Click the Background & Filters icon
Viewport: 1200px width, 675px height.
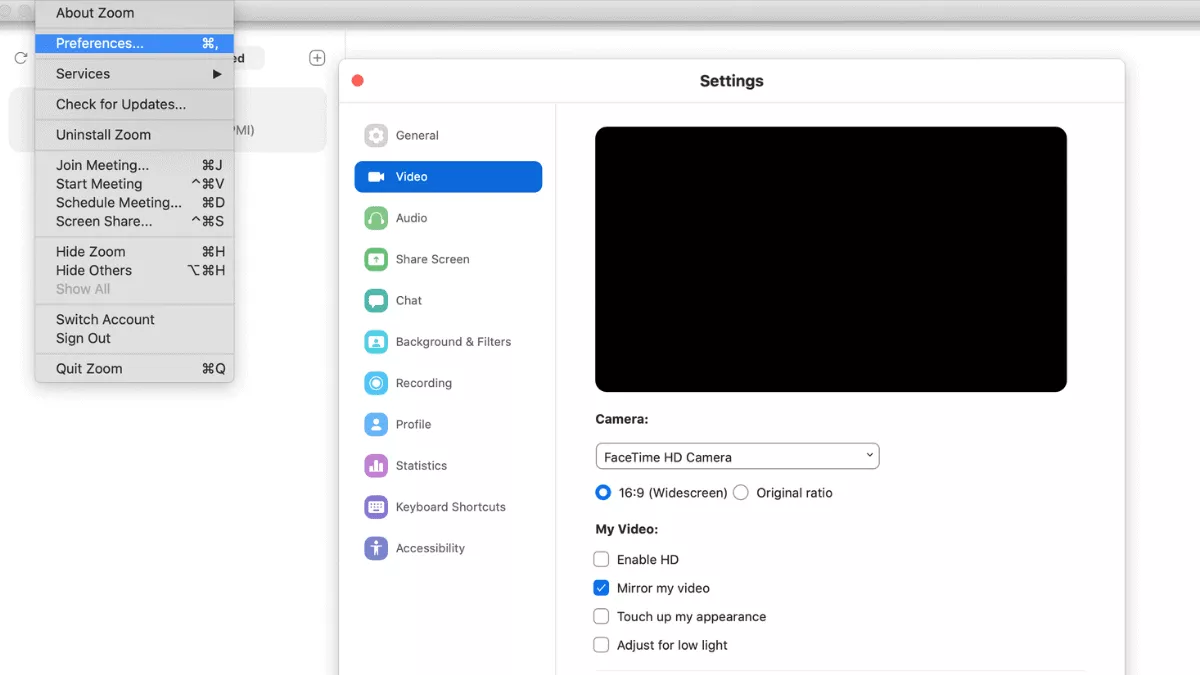pyautogui.click(x=376, y=342)
